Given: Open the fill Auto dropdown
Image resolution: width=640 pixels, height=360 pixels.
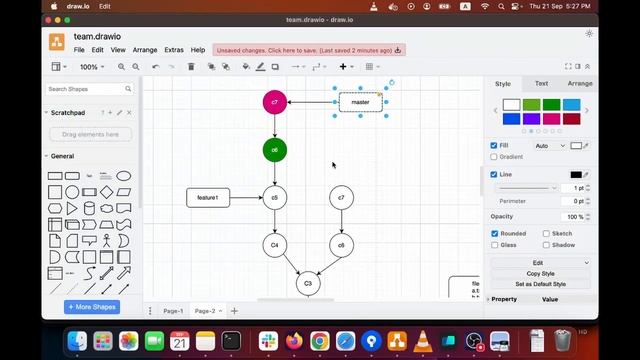Looking at the screenshot, I should pos(550,146).
